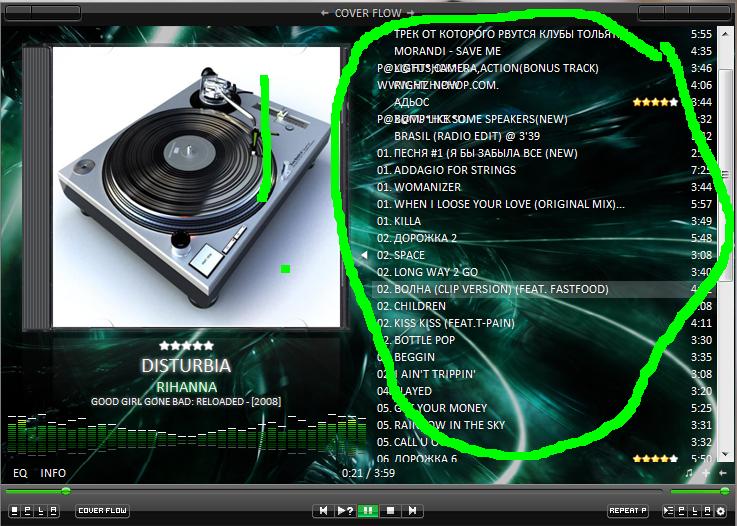Set the rating stars above DISTURBIA
This screenshot has height=526, width=737.
pos(187,345)
